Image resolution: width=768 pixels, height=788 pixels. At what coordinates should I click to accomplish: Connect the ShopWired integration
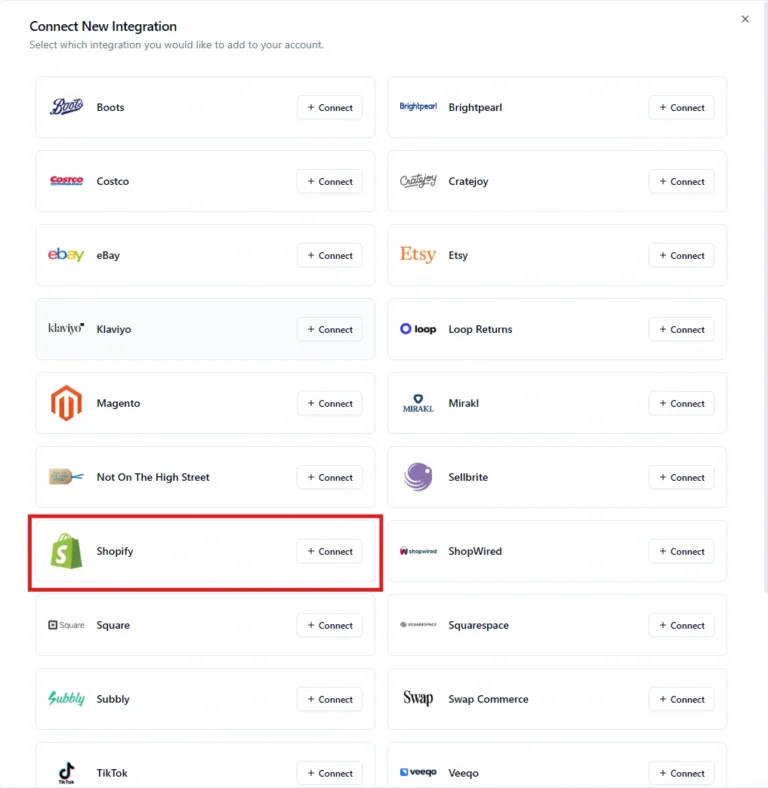tap(682, 551)
